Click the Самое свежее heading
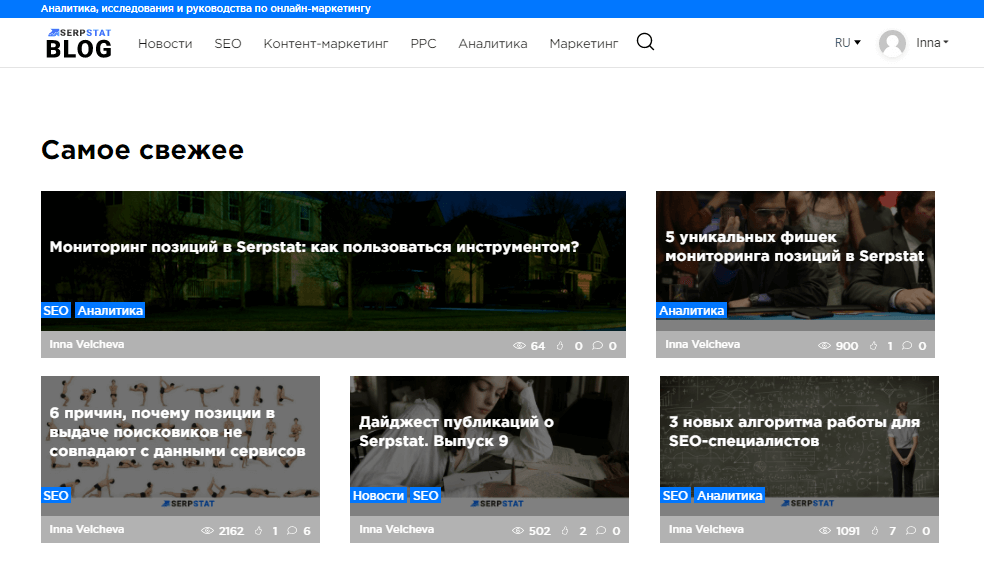Screen dimensions: 984x581 click(x=142, y=150)
